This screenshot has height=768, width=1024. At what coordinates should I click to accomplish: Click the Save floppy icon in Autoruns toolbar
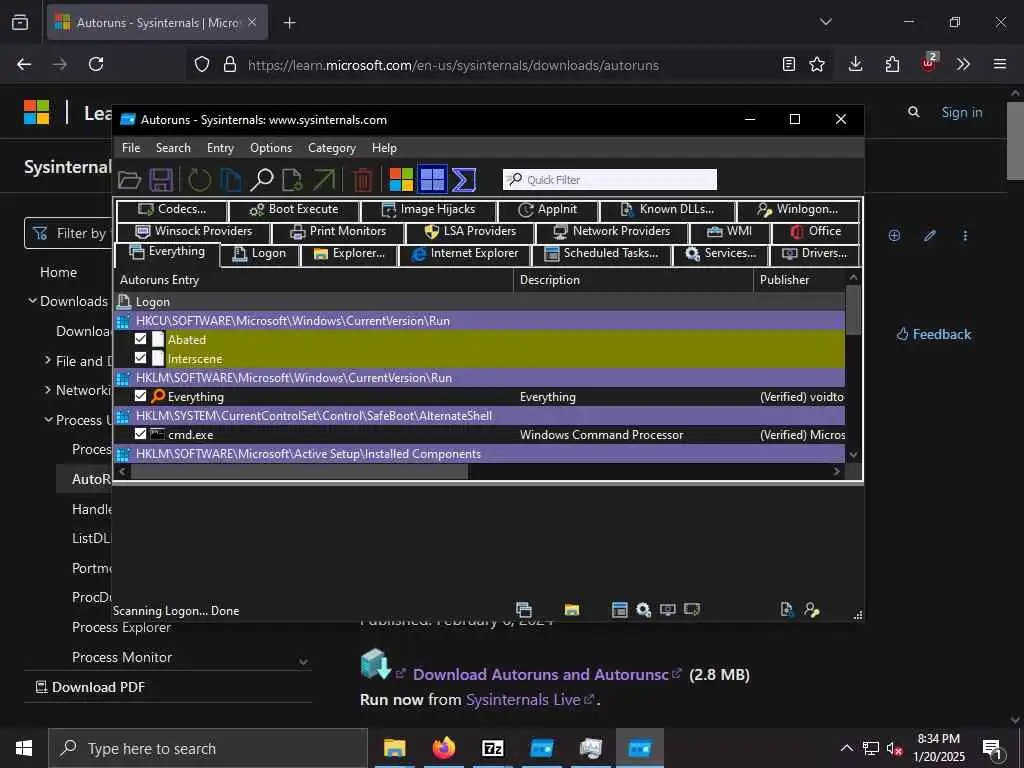tap(161, 180)
